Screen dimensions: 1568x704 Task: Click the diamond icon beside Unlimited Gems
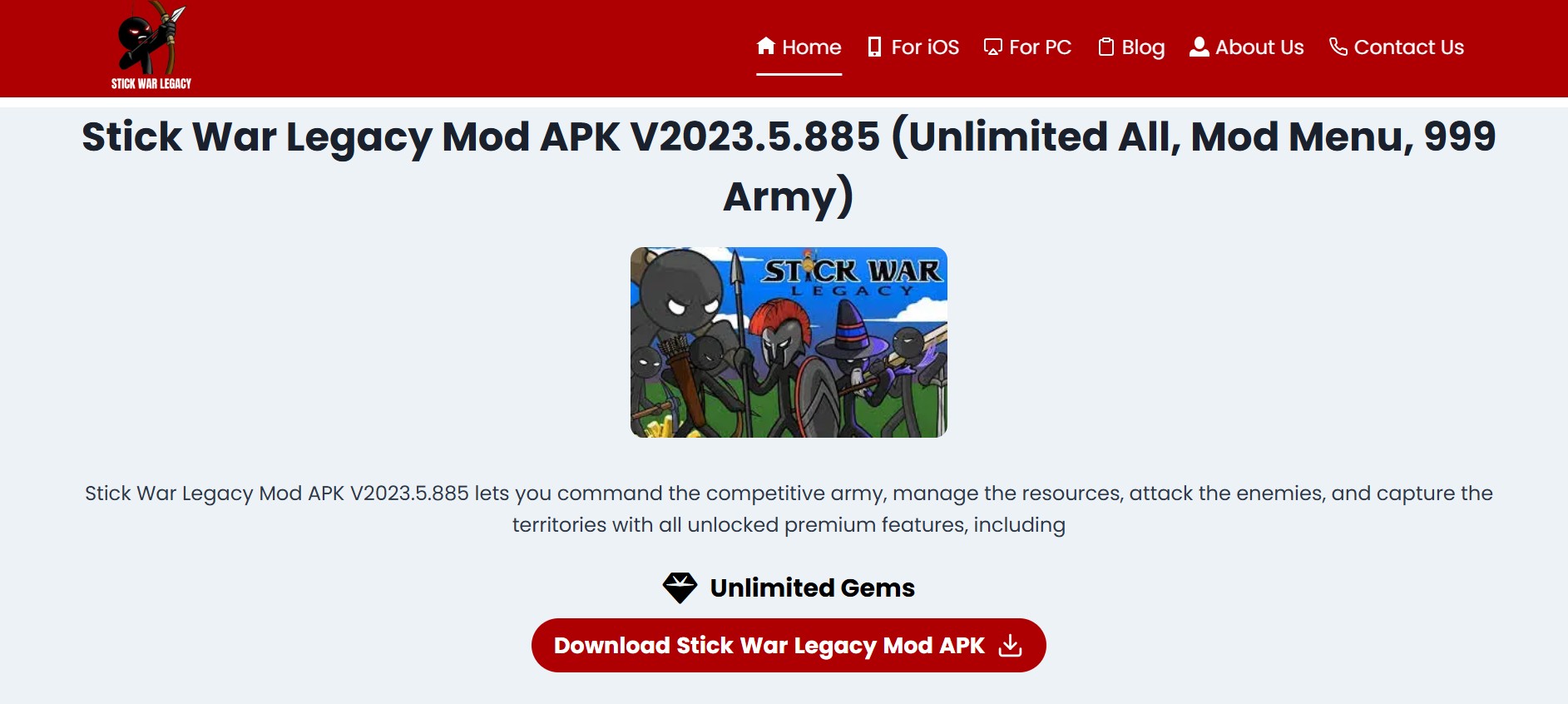[x=680, y=587]
